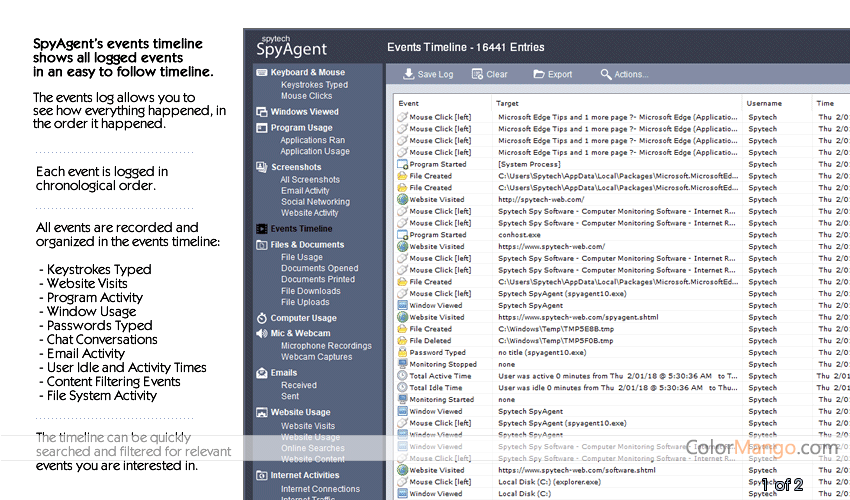This screenshot has width=850, height=500.
Task: Open Keystrokes Typed log
Action: (x=314, y=85)
